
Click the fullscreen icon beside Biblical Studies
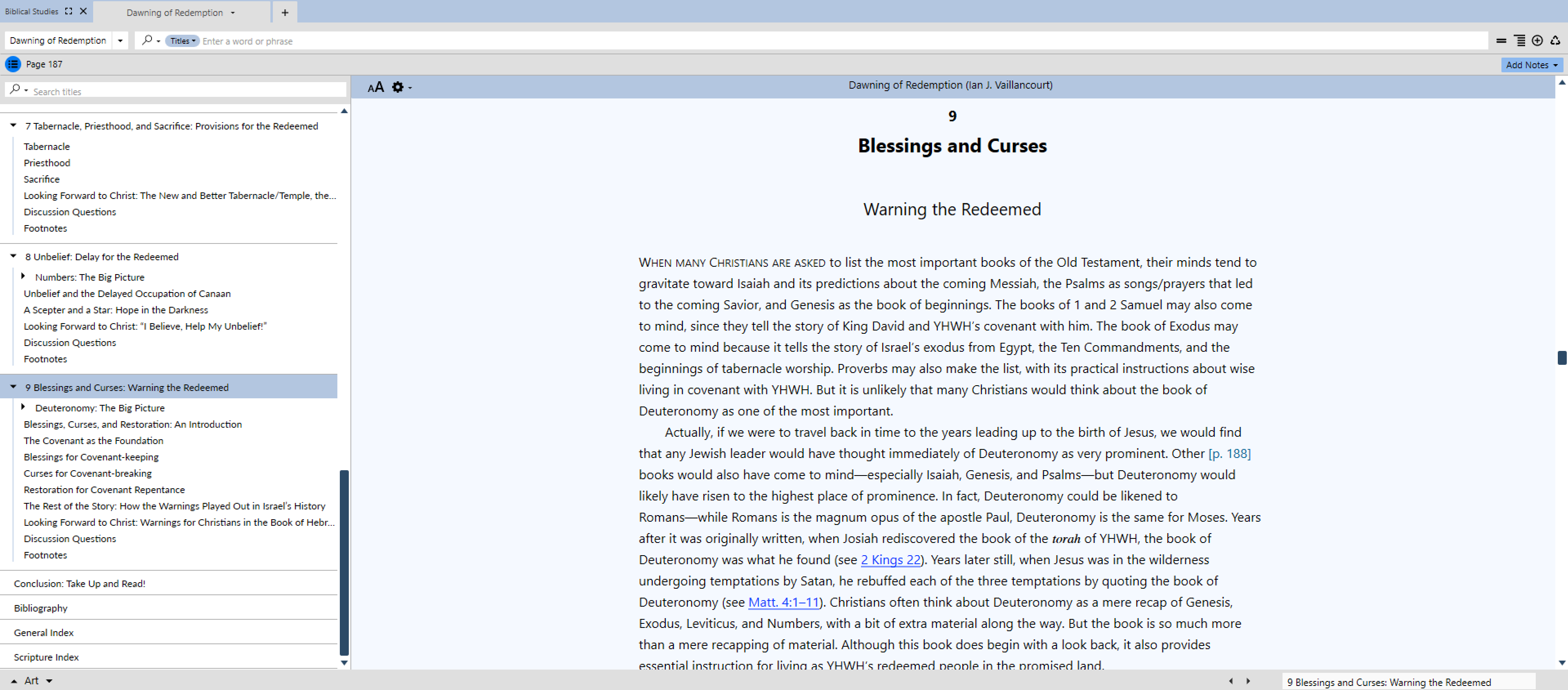coord(69,11)
